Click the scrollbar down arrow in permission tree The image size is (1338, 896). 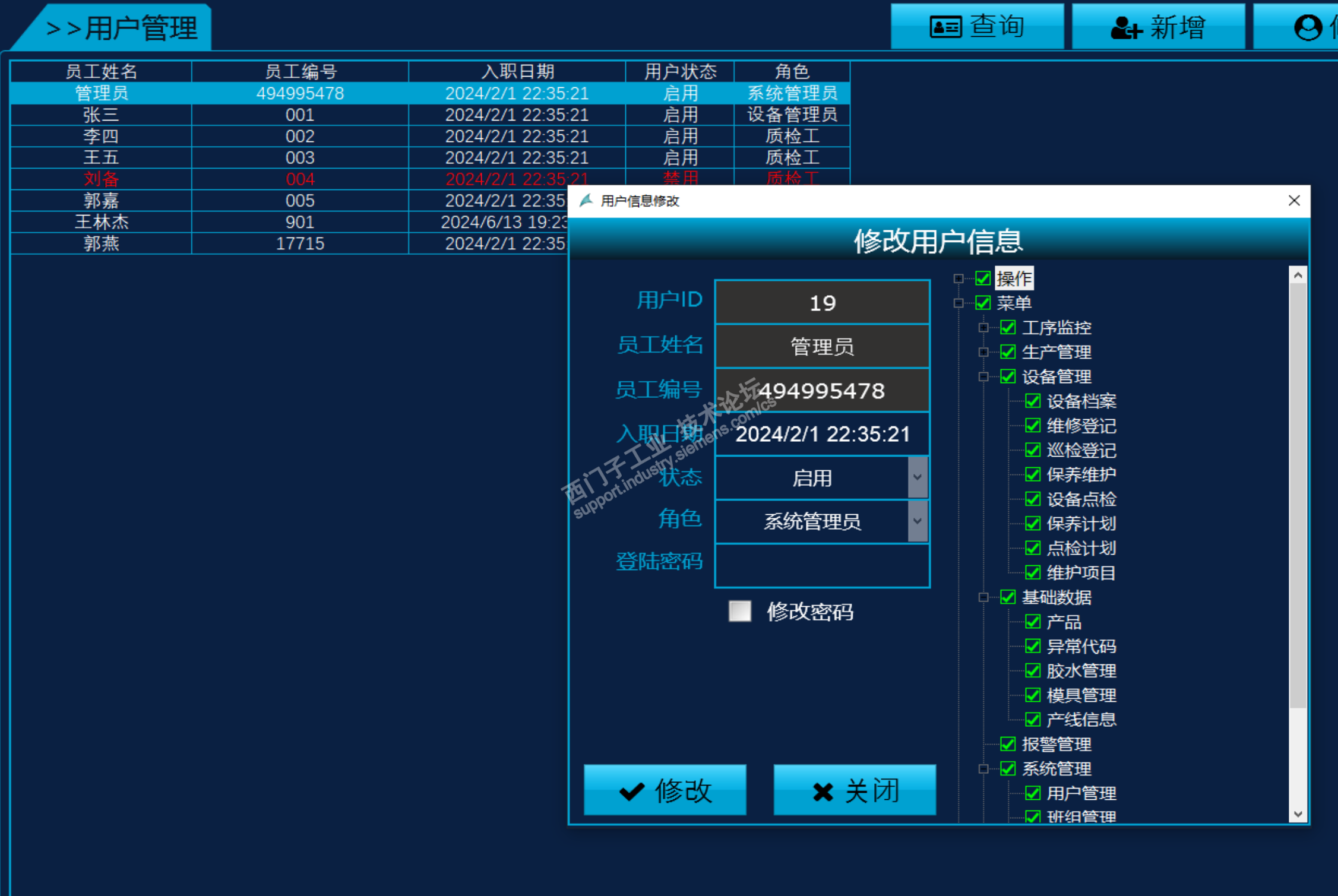pos(1298,815)
